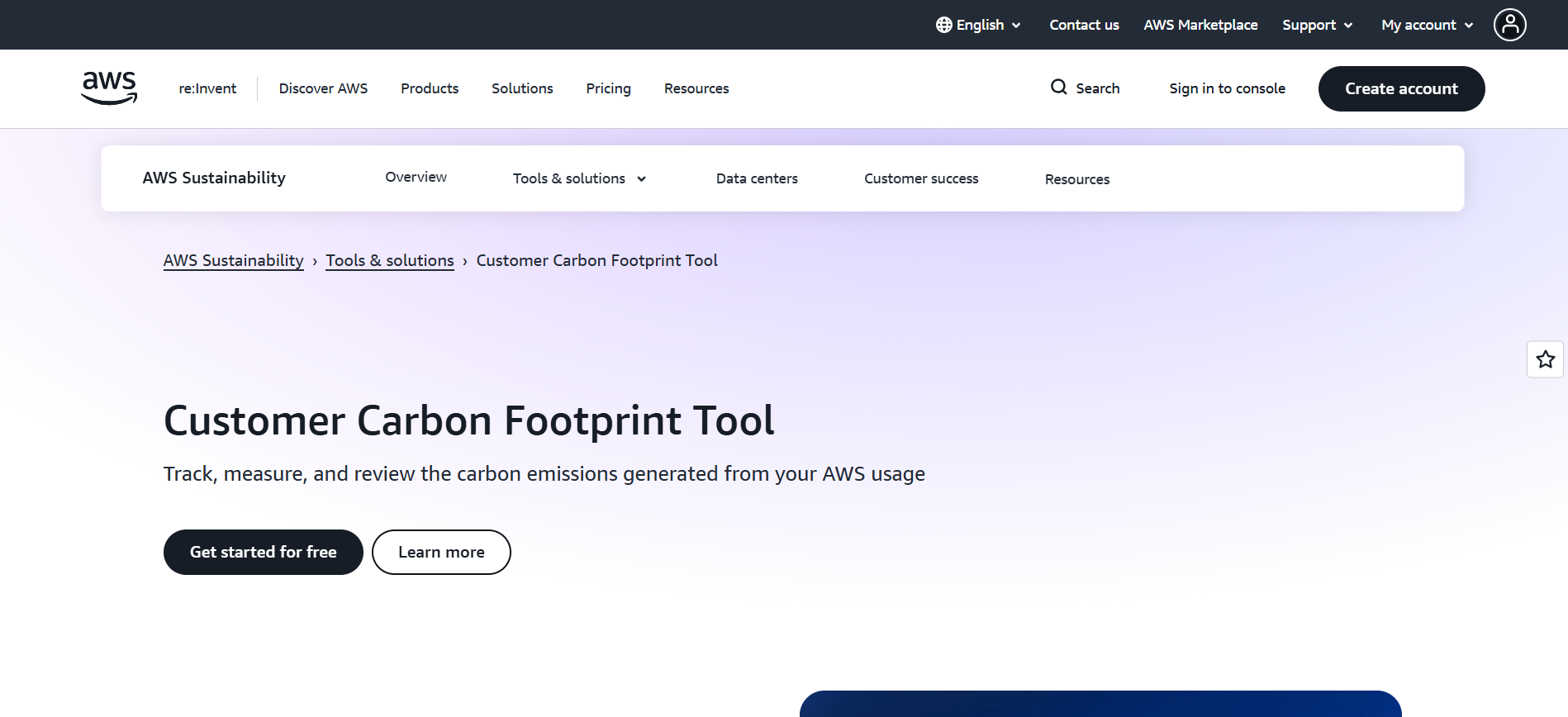Follow AWS Sustainability breadcrumb link
Screen dimensions: 1568x717
click(x=234, y=260)
